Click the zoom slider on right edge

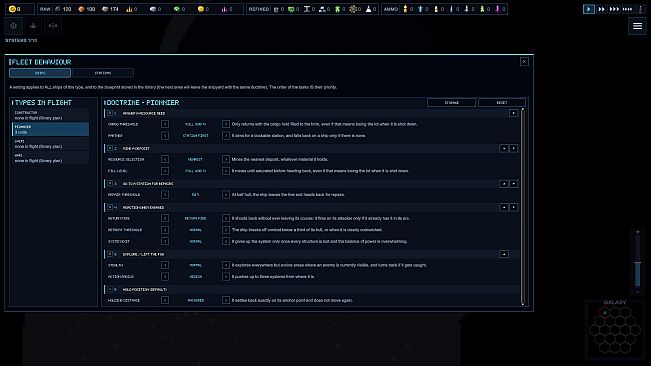pos(638,261)
